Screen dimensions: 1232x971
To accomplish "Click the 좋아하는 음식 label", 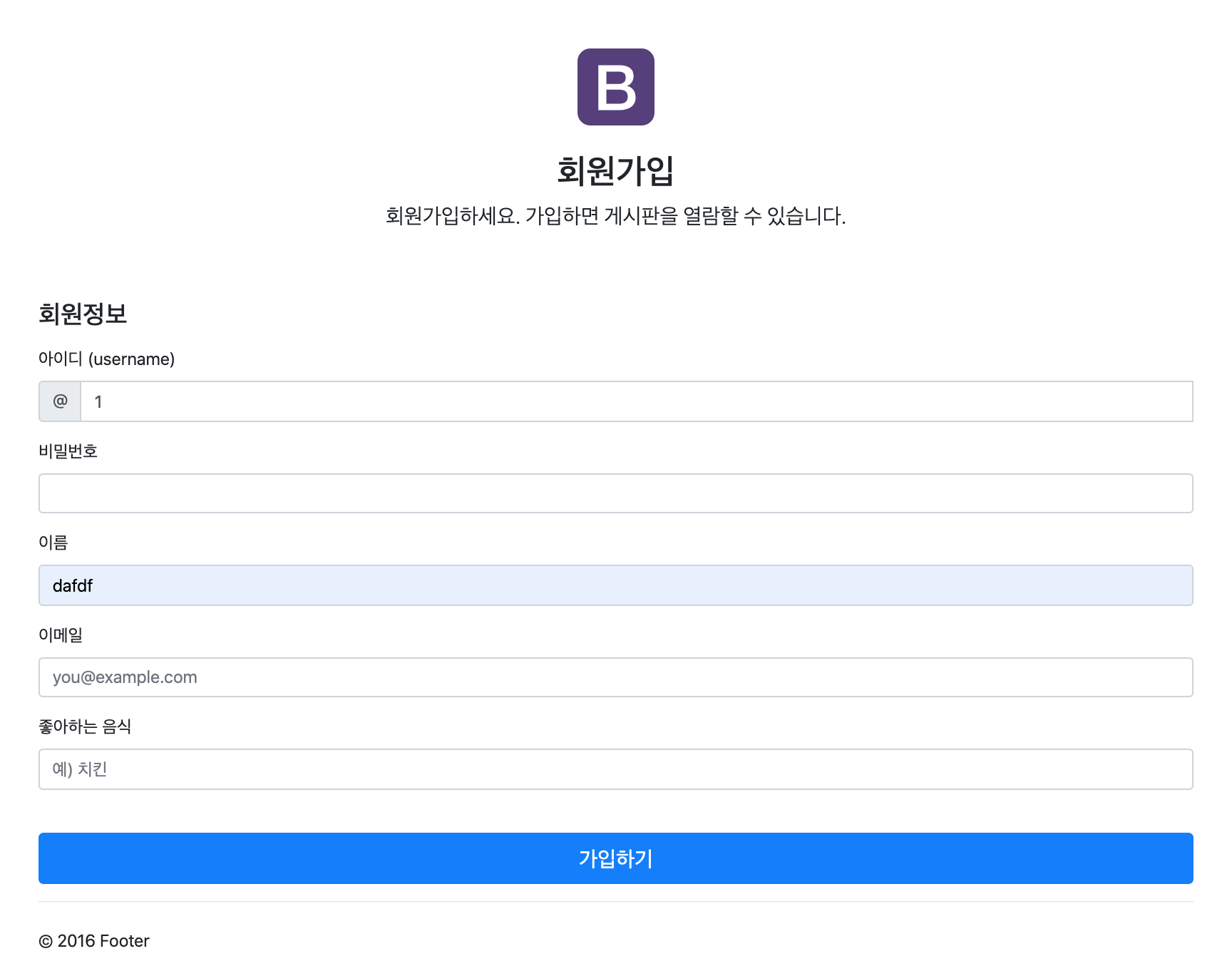I will 85,726.
